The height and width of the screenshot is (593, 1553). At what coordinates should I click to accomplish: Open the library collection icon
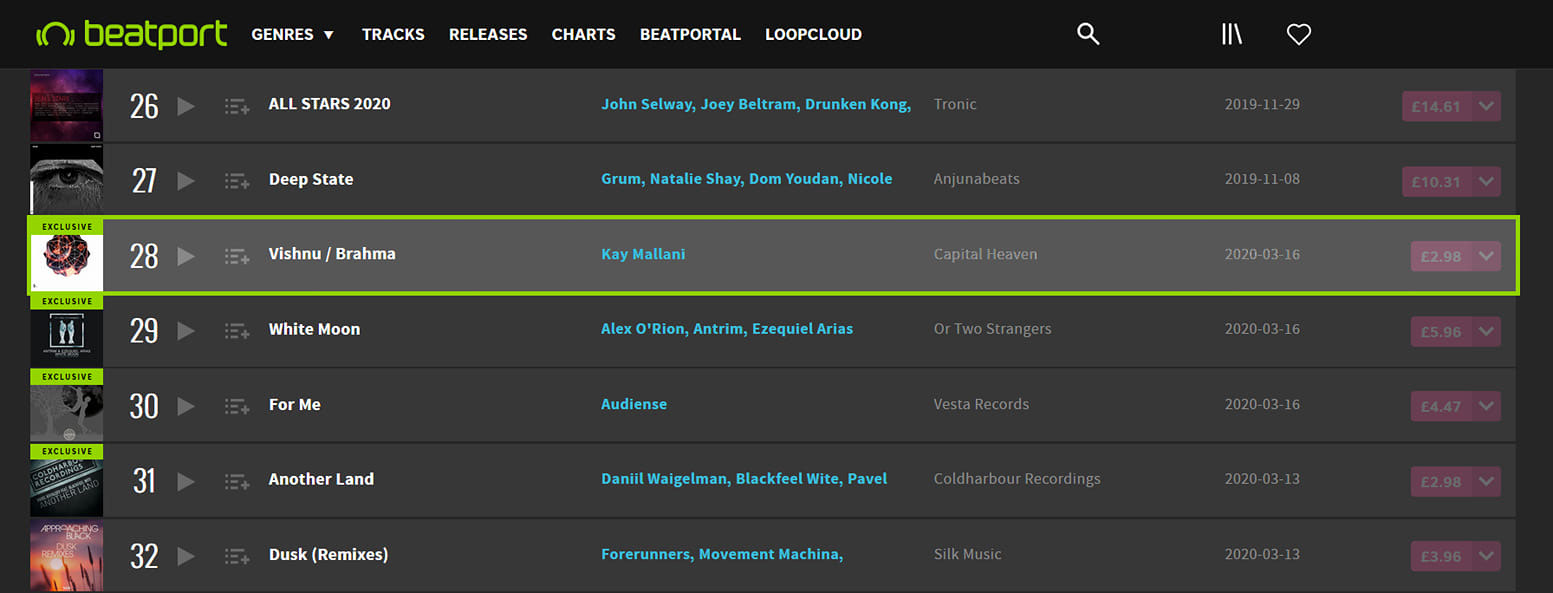1231,34
